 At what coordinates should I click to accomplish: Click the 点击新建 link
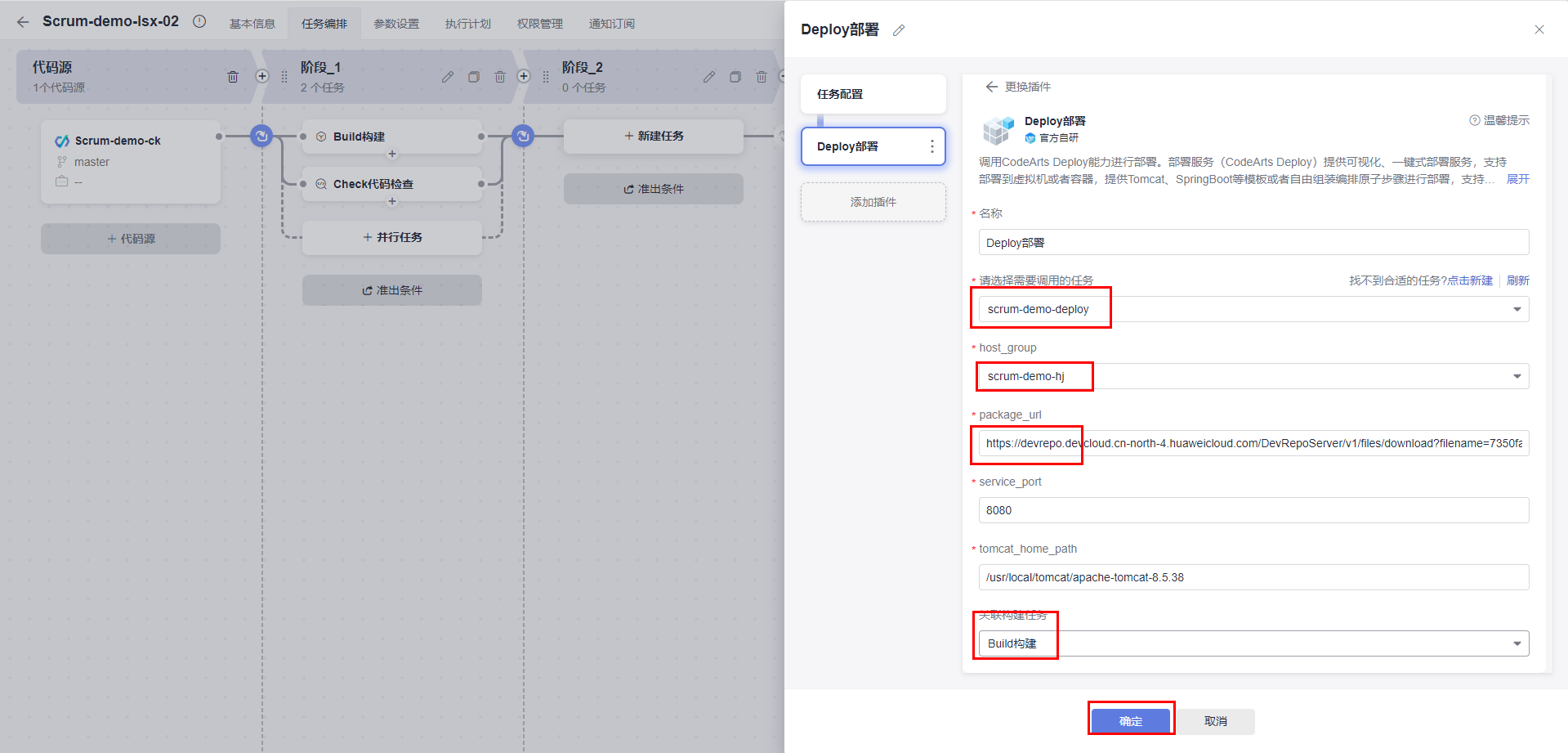click(x=1470, y=280)
